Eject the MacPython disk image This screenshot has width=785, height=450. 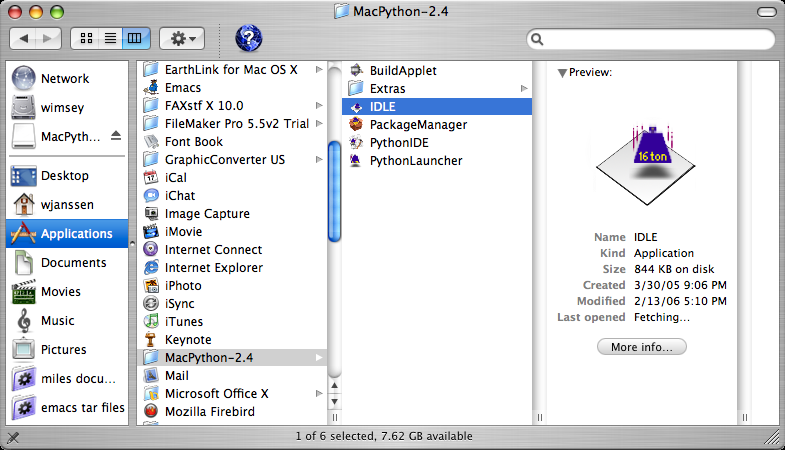pos(116,136)
